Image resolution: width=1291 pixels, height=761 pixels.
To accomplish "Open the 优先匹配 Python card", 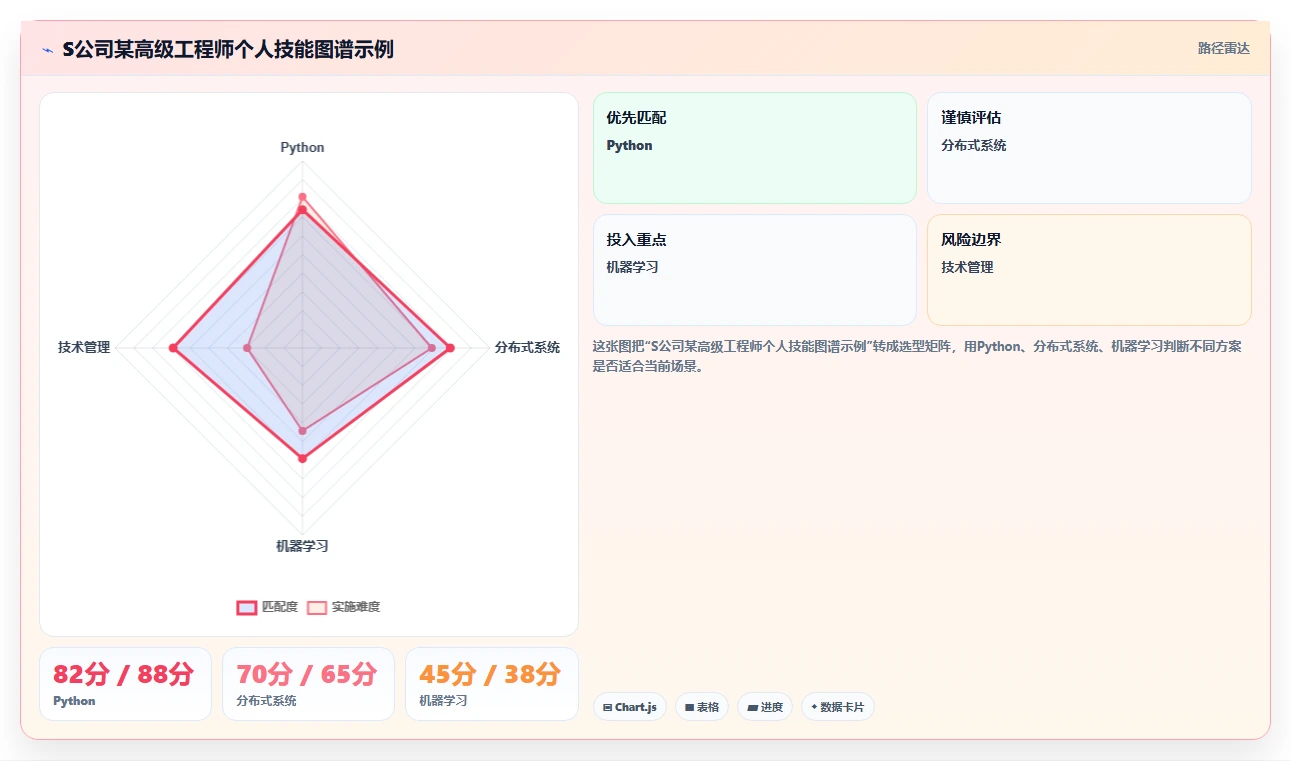I will click(x=755, y=148).
